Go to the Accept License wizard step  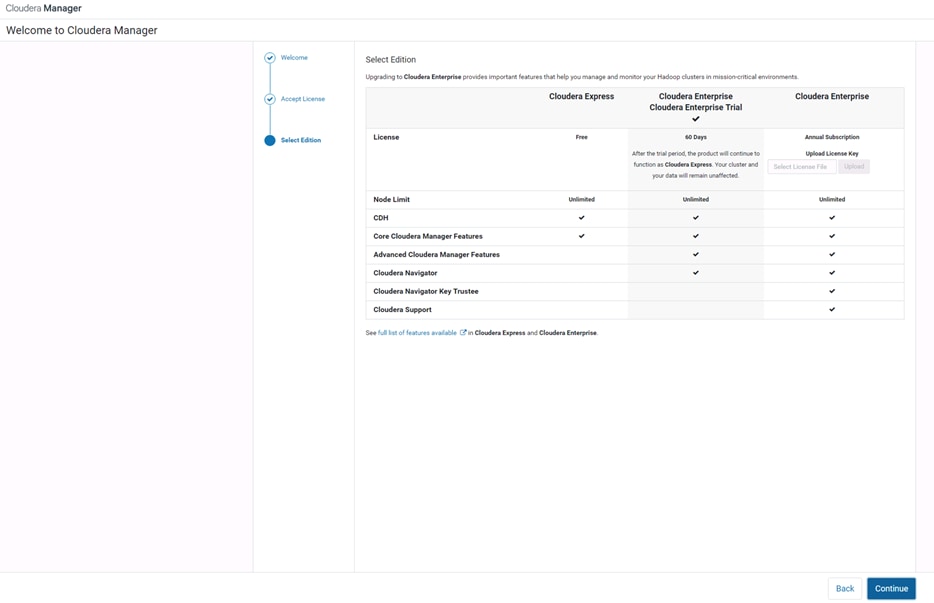coord(303,99)
